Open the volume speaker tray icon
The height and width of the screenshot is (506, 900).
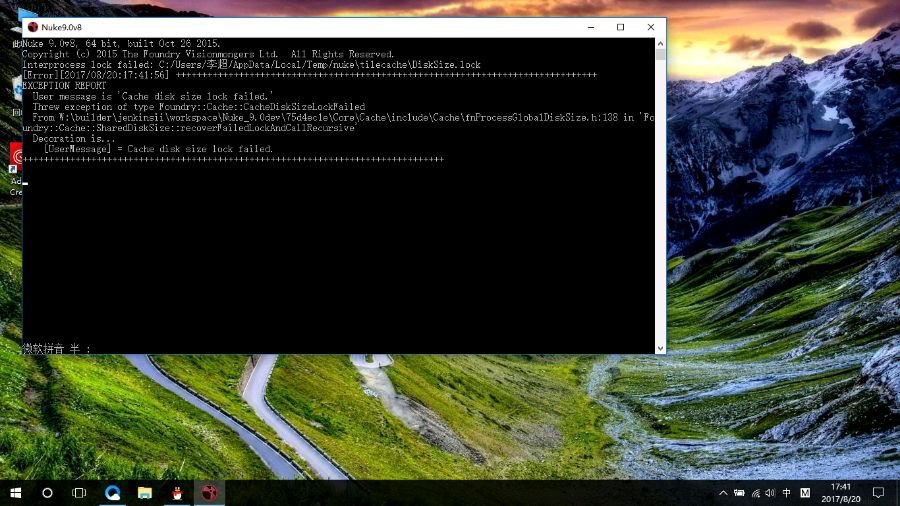(x=770, y=493)
